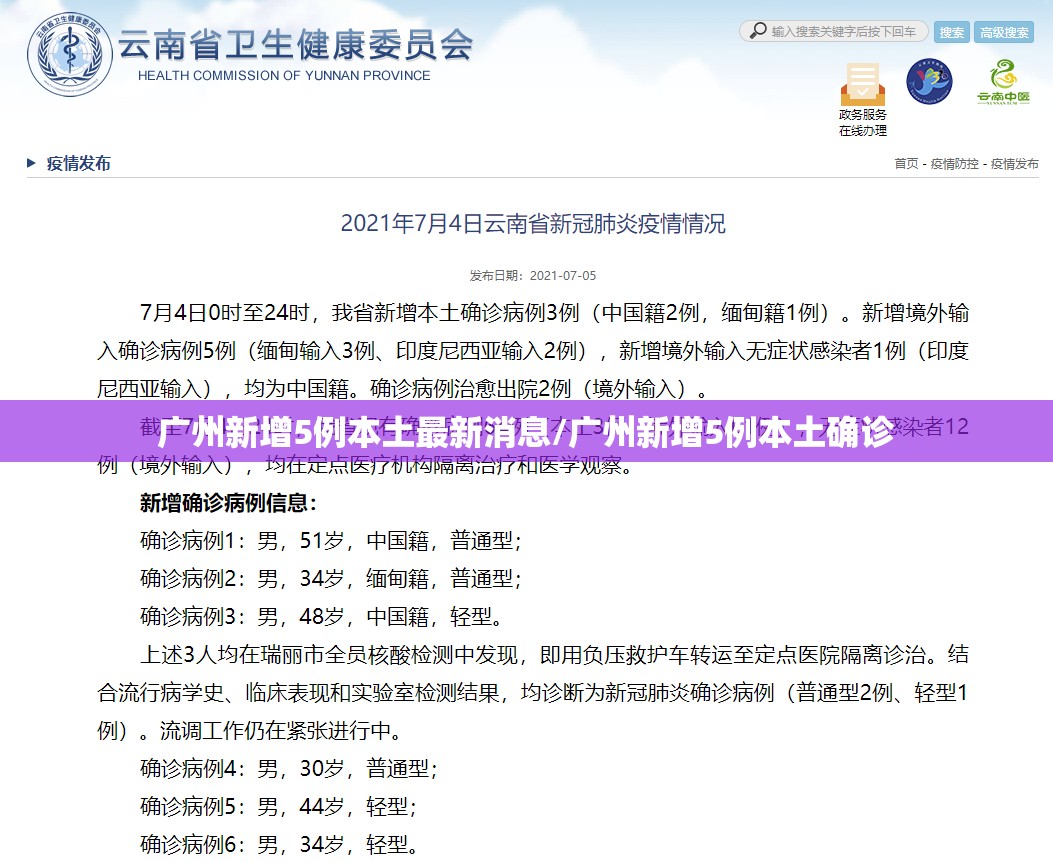Open the 云南中医 green logo
This screenshot has width=1053, height=862.
tap(1003, 83)
